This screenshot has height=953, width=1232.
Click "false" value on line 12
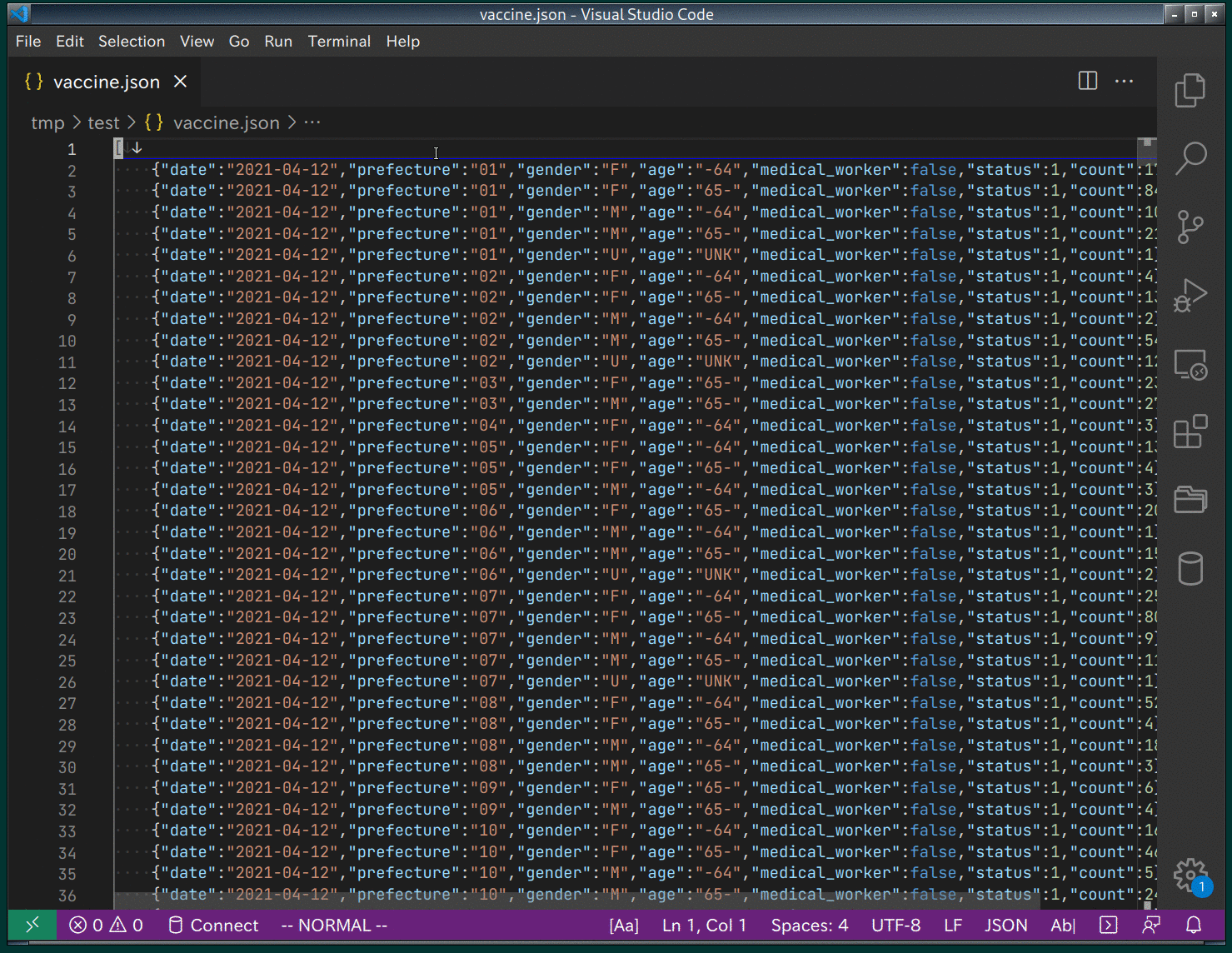(933, 383)
